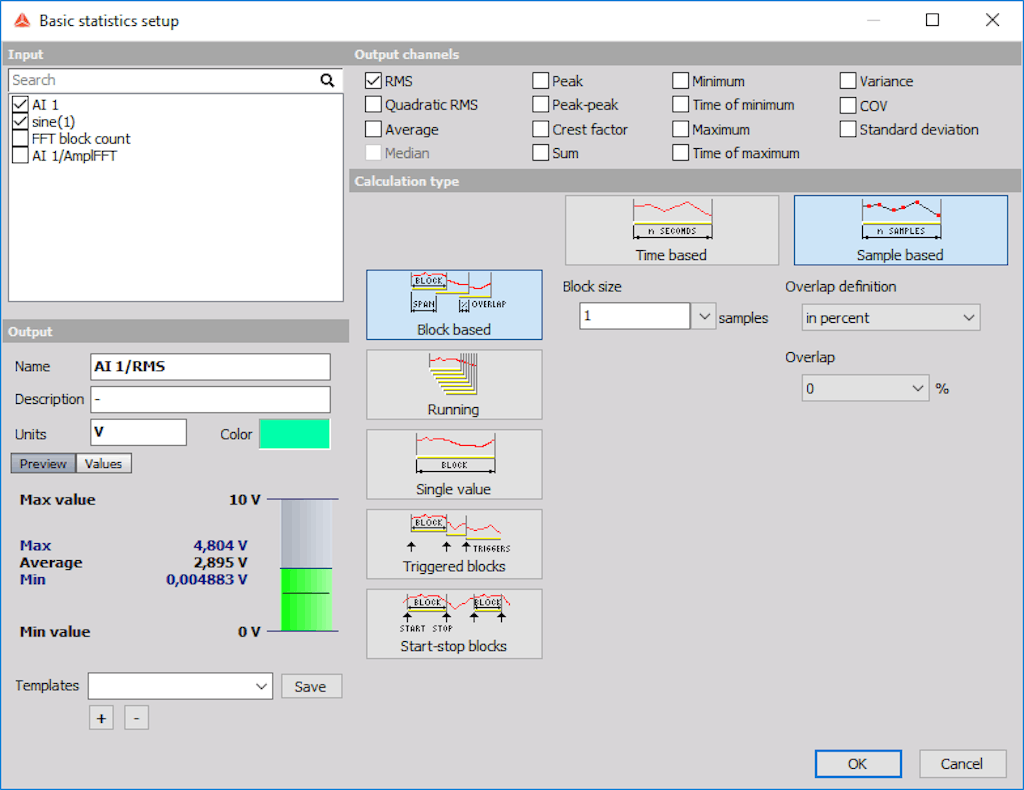
Task: Click the Min 0,004883 V value
Action: coord(206,580)
